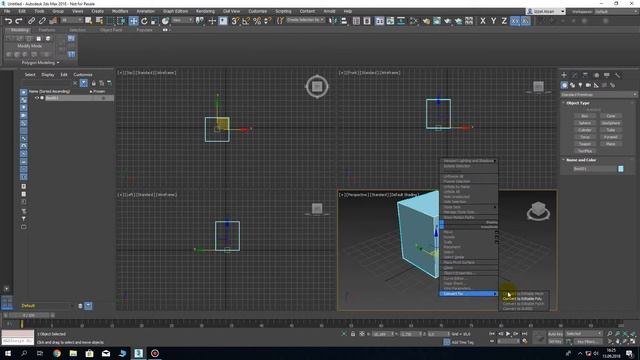
Task: Toggle Percent Snap in the toolbar
Action: point(257,21)
